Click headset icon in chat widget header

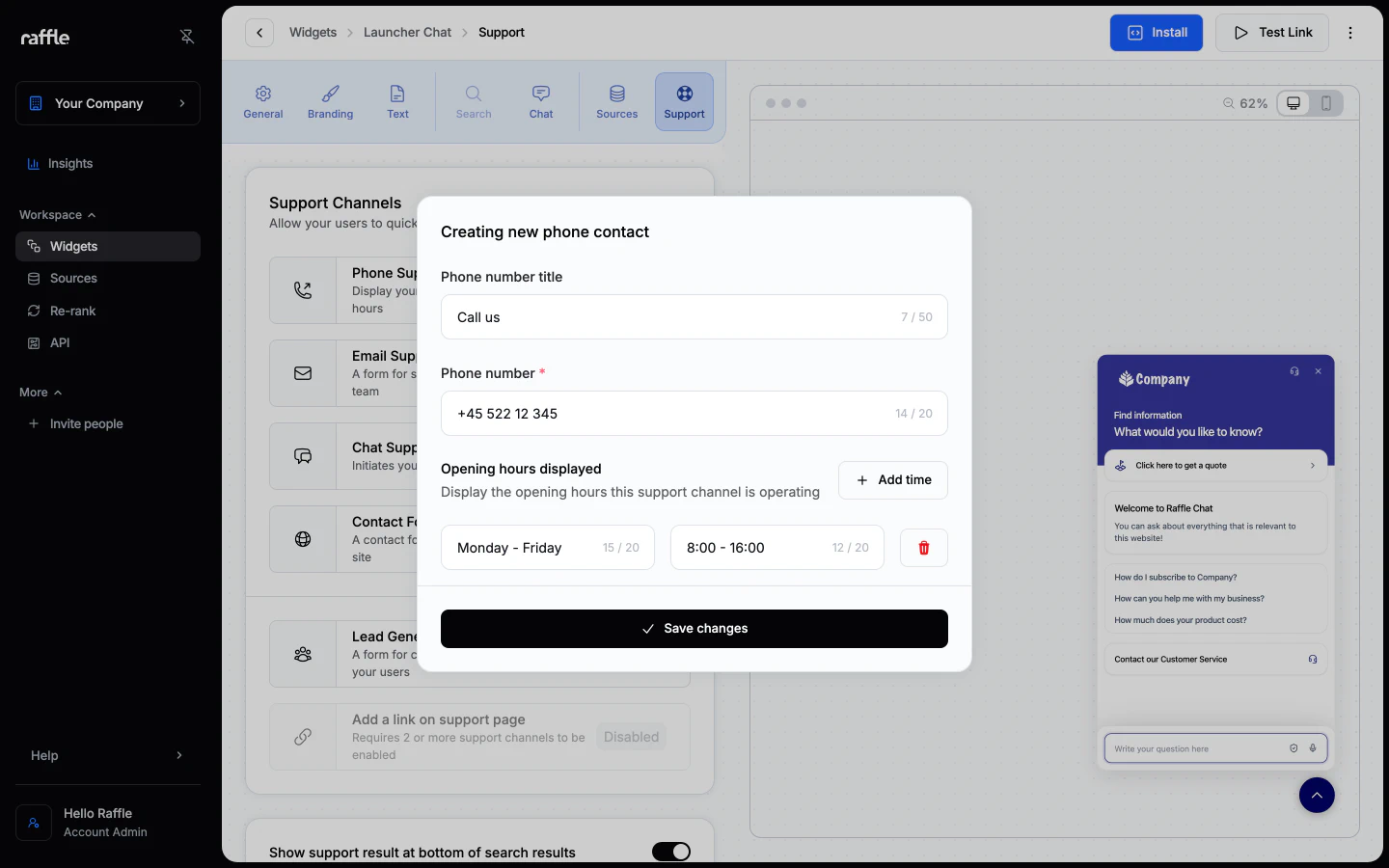1294,371
